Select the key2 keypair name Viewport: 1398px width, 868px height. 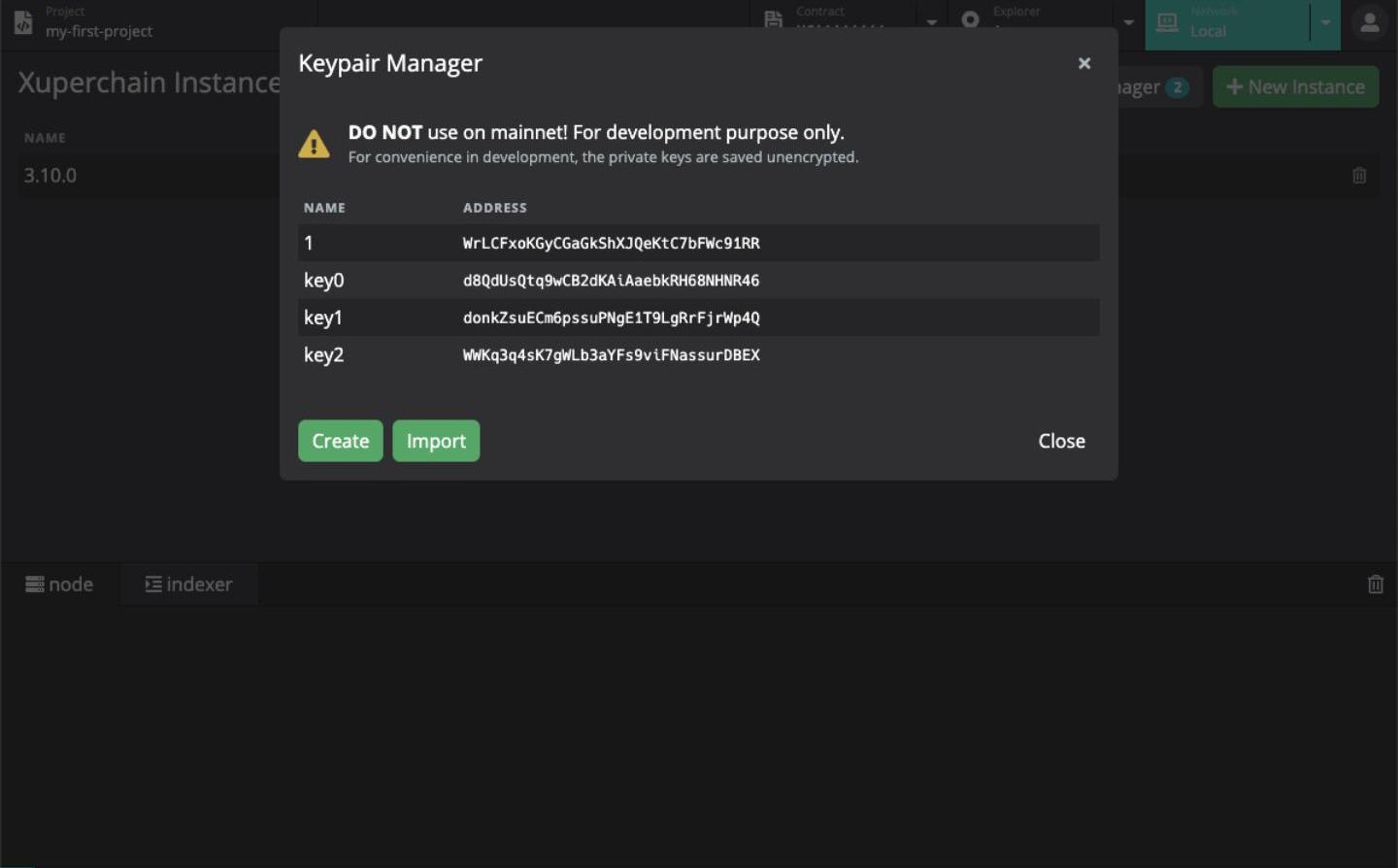pos(323,354)
